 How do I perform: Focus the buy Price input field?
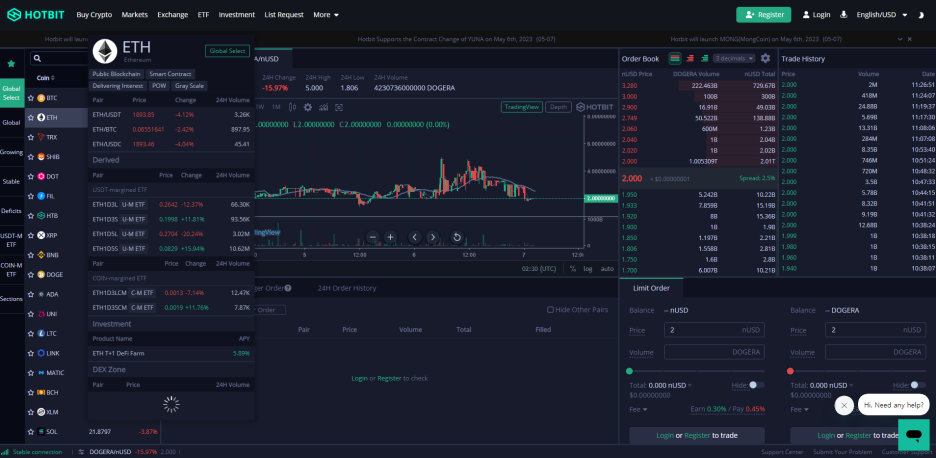click(x=714, y=330)
